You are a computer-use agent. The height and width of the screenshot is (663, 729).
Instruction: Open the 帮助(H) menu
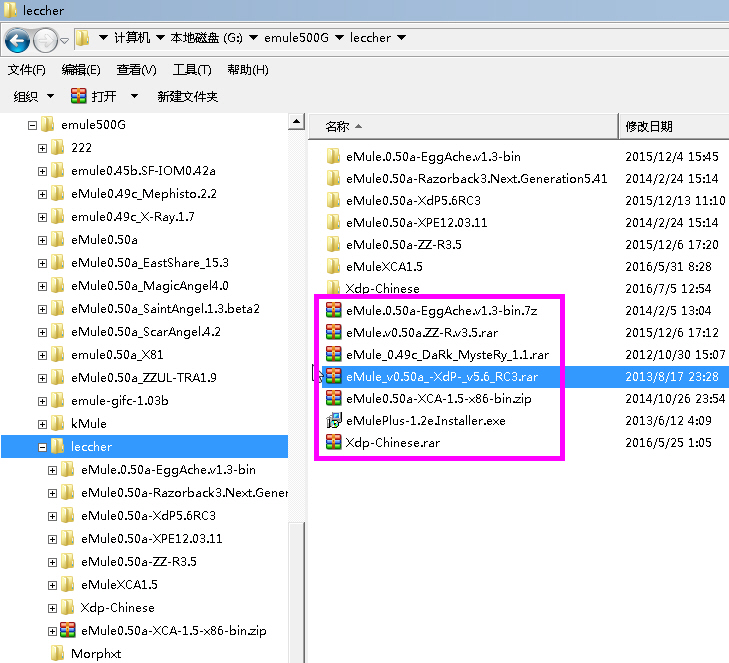pyautogui.click(x=248, y=70)
